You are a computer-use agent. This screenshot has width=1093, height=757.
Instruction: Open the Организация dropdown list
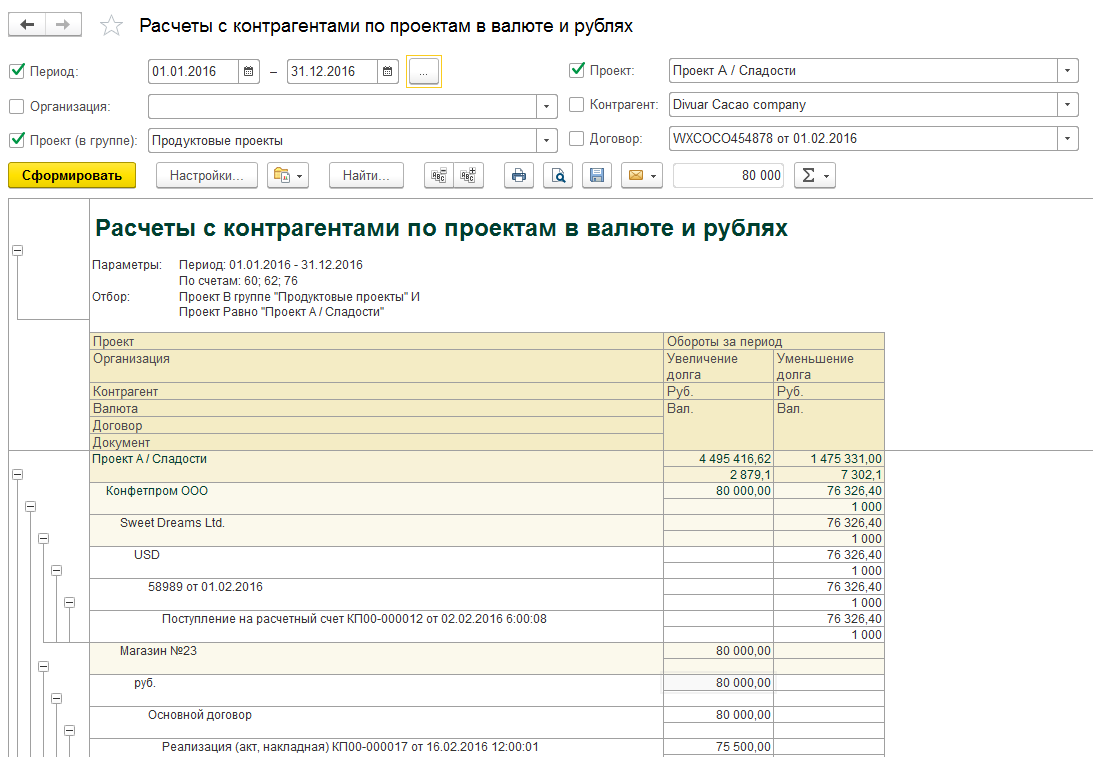[546, 107]
